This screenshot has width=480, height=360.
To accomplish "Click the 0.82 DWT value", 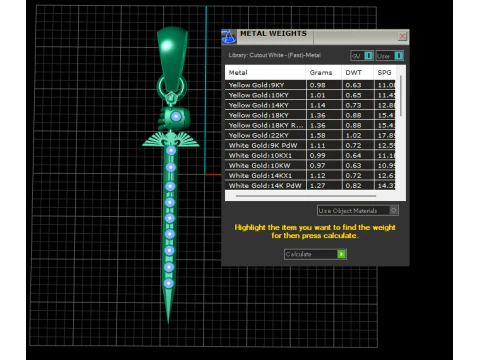I will tap(353, 185).
